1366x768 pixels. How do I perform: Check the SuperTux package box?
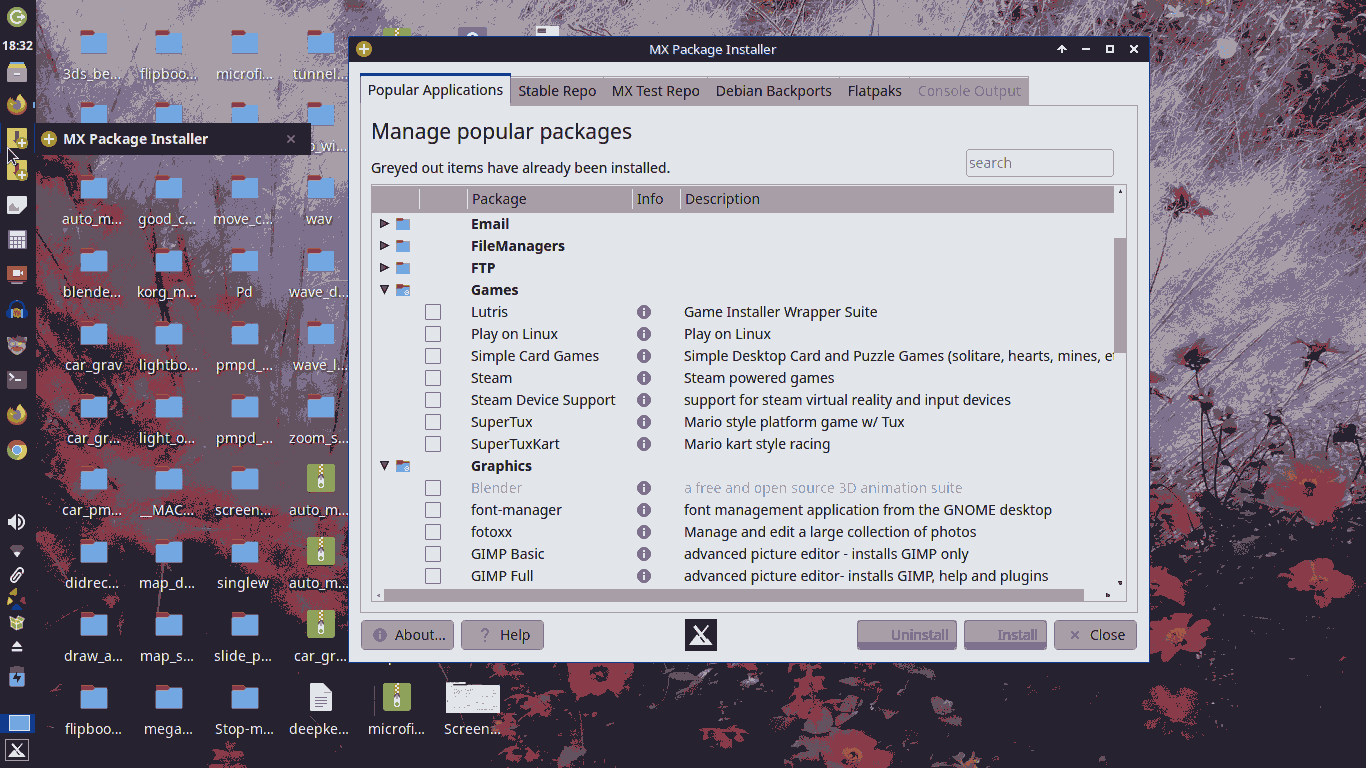point(433,422)
